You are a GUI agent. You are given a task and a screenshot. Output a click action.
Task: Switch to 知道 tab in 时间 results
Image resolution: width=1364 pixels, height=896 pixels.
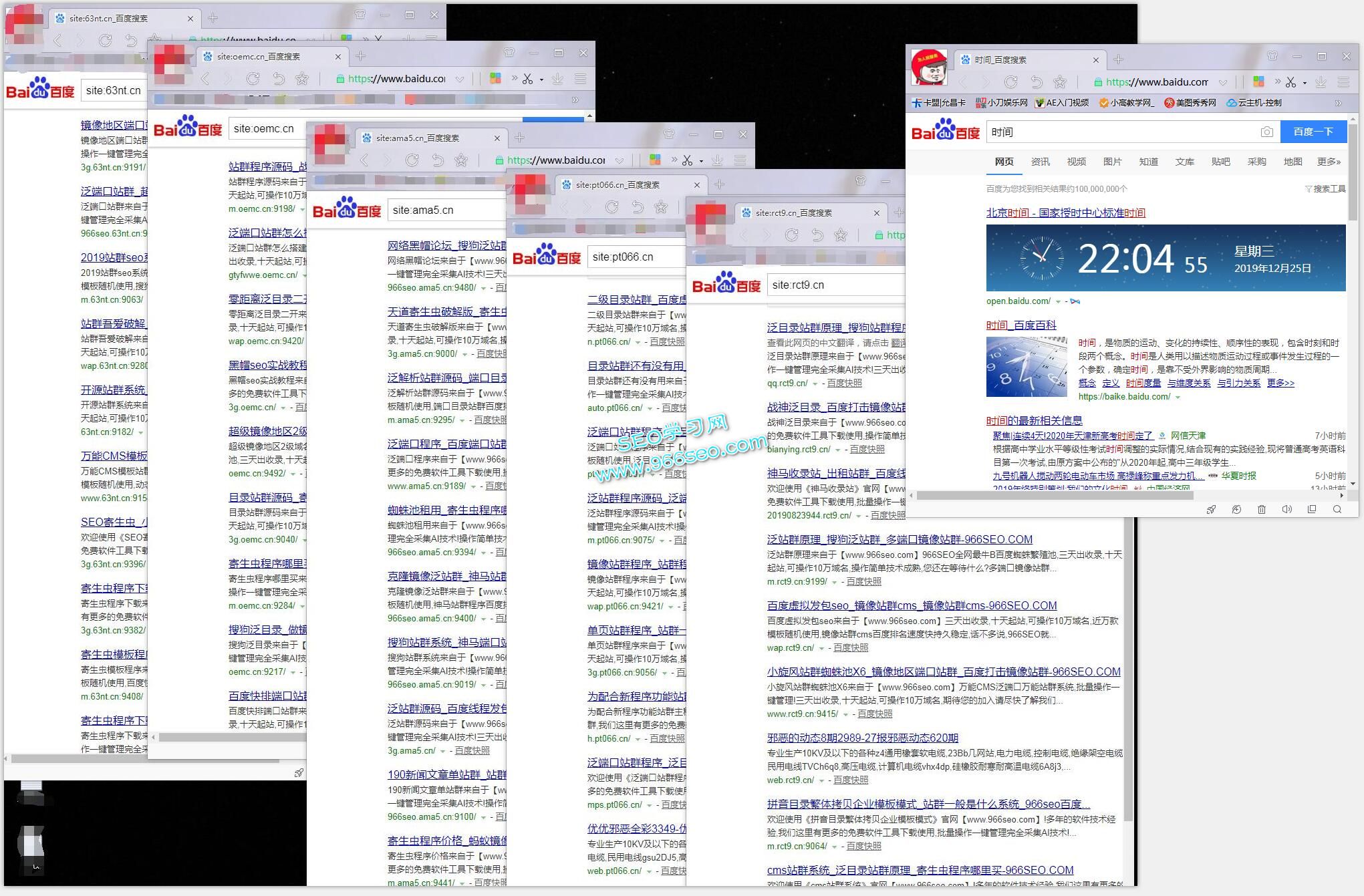click(1148, 162)
